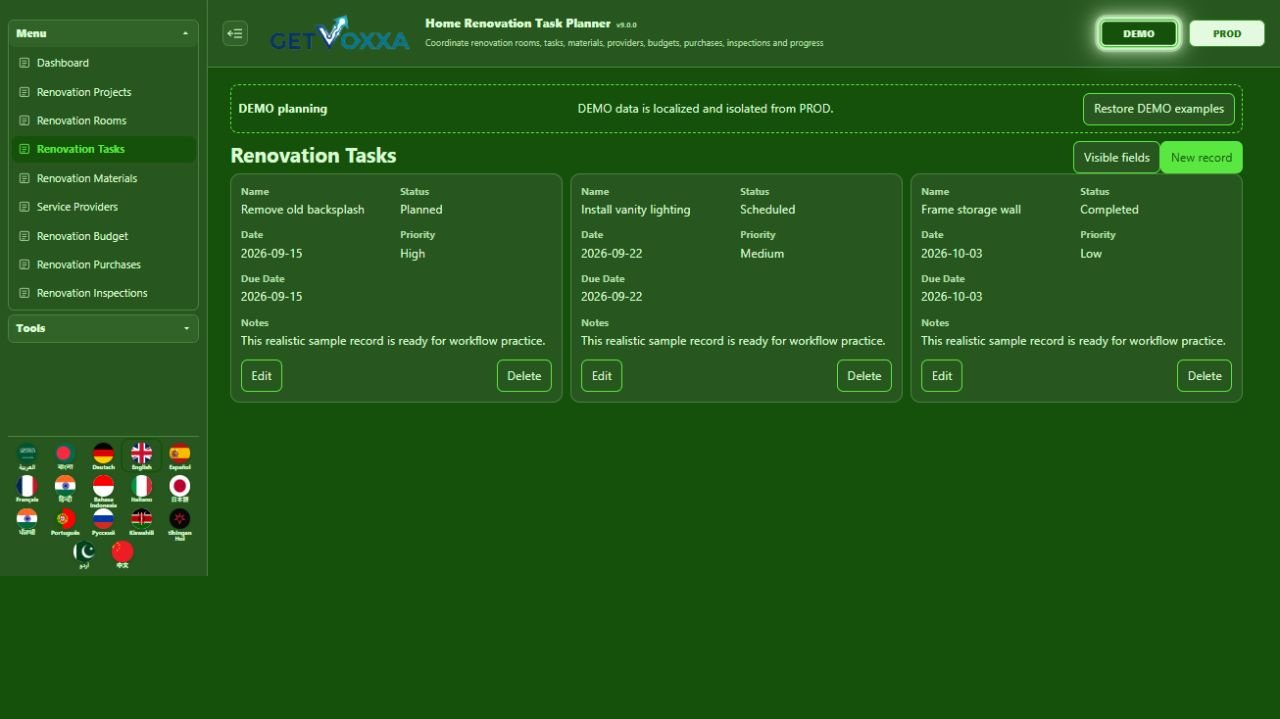Open Renovation Inspections
Screen dimensions: 1280x719
(x=103, y=293)
